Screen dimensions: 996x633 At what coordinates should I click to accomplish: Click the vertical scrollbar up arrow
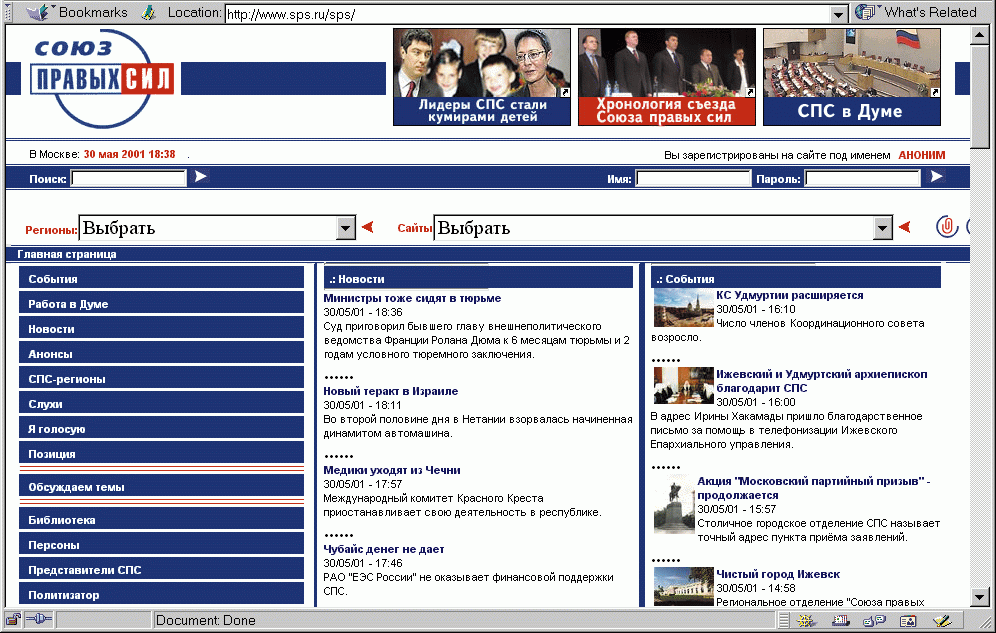point(979,35)
